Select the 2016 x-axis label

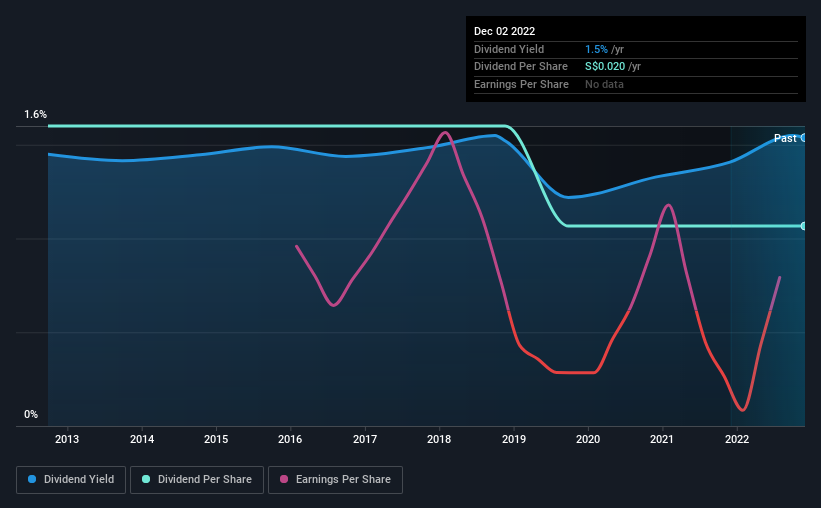coord(290,439)
